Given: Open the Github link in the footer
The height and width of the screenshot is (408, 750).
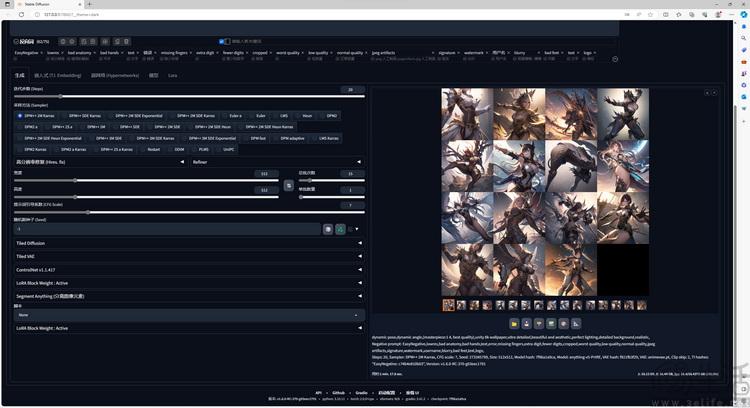Looking at the screenshot, I should [338, 393].
